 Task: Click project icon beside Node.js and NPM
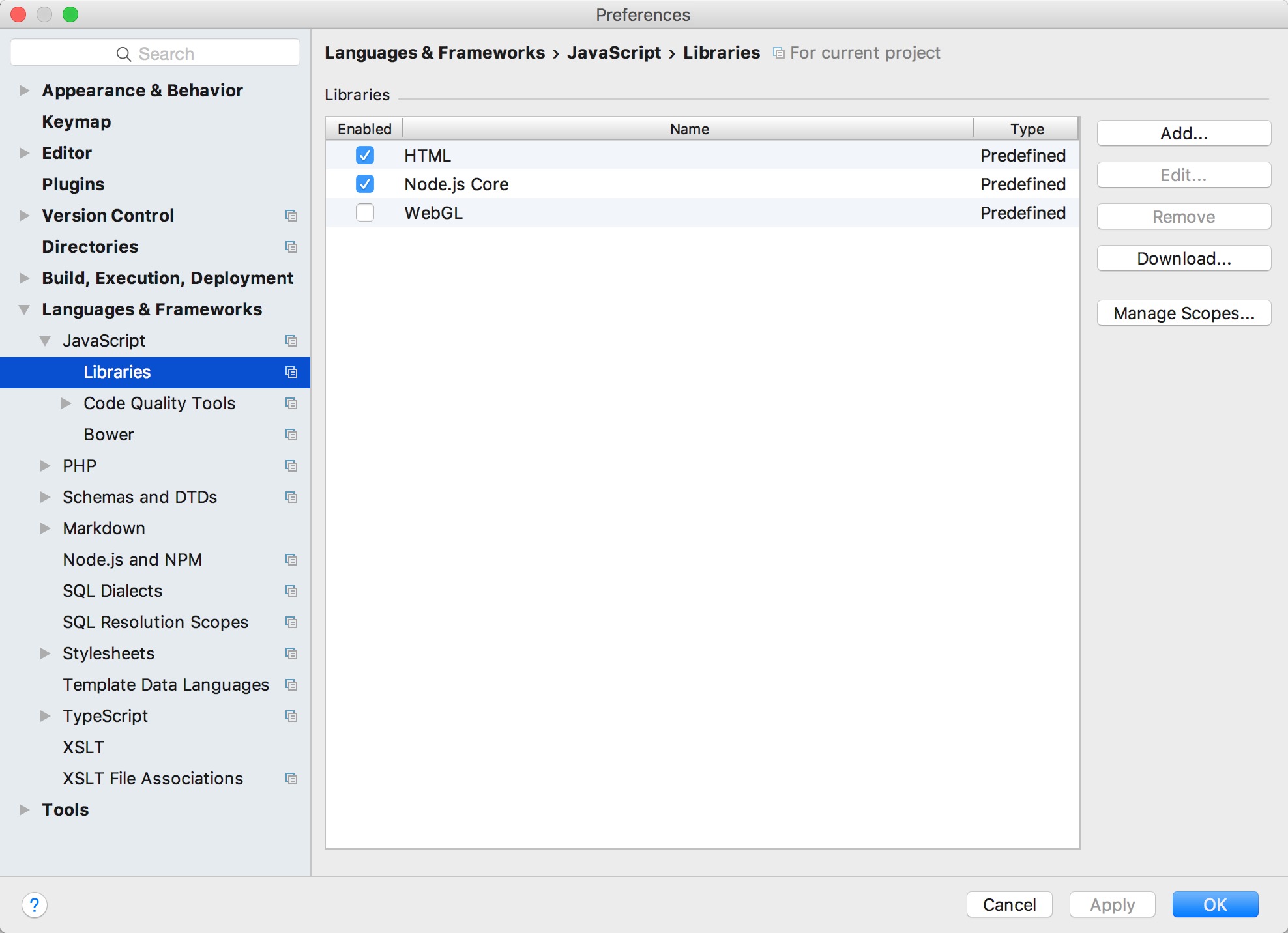click(x=291, y=560)
